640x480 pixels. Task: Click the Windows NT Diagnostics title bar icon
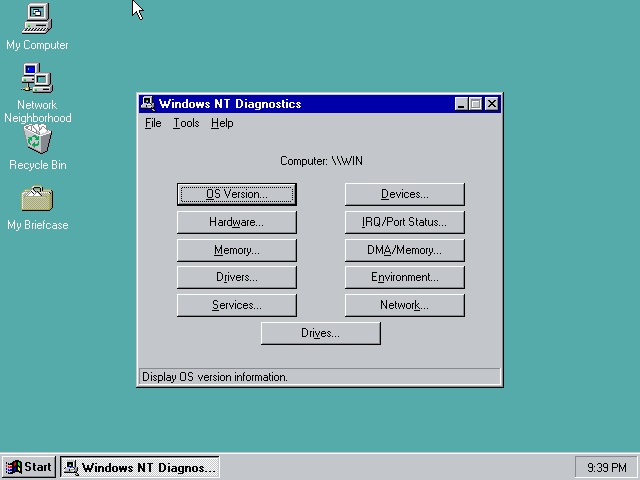(x=148, y=103)
